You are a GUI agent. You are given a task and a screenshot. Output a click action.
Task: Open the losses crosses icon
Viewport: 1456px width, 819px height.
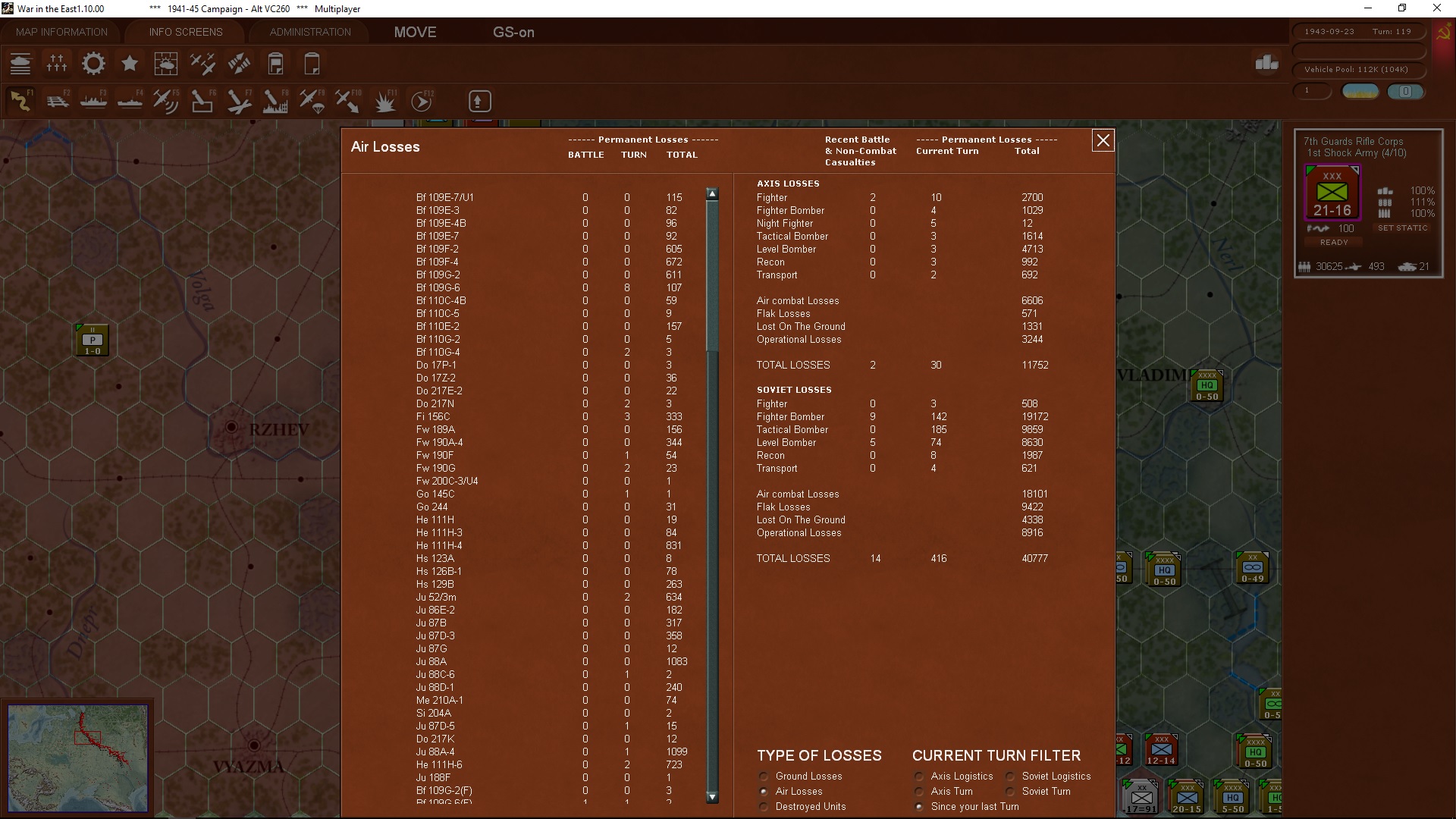coord(57,64)
